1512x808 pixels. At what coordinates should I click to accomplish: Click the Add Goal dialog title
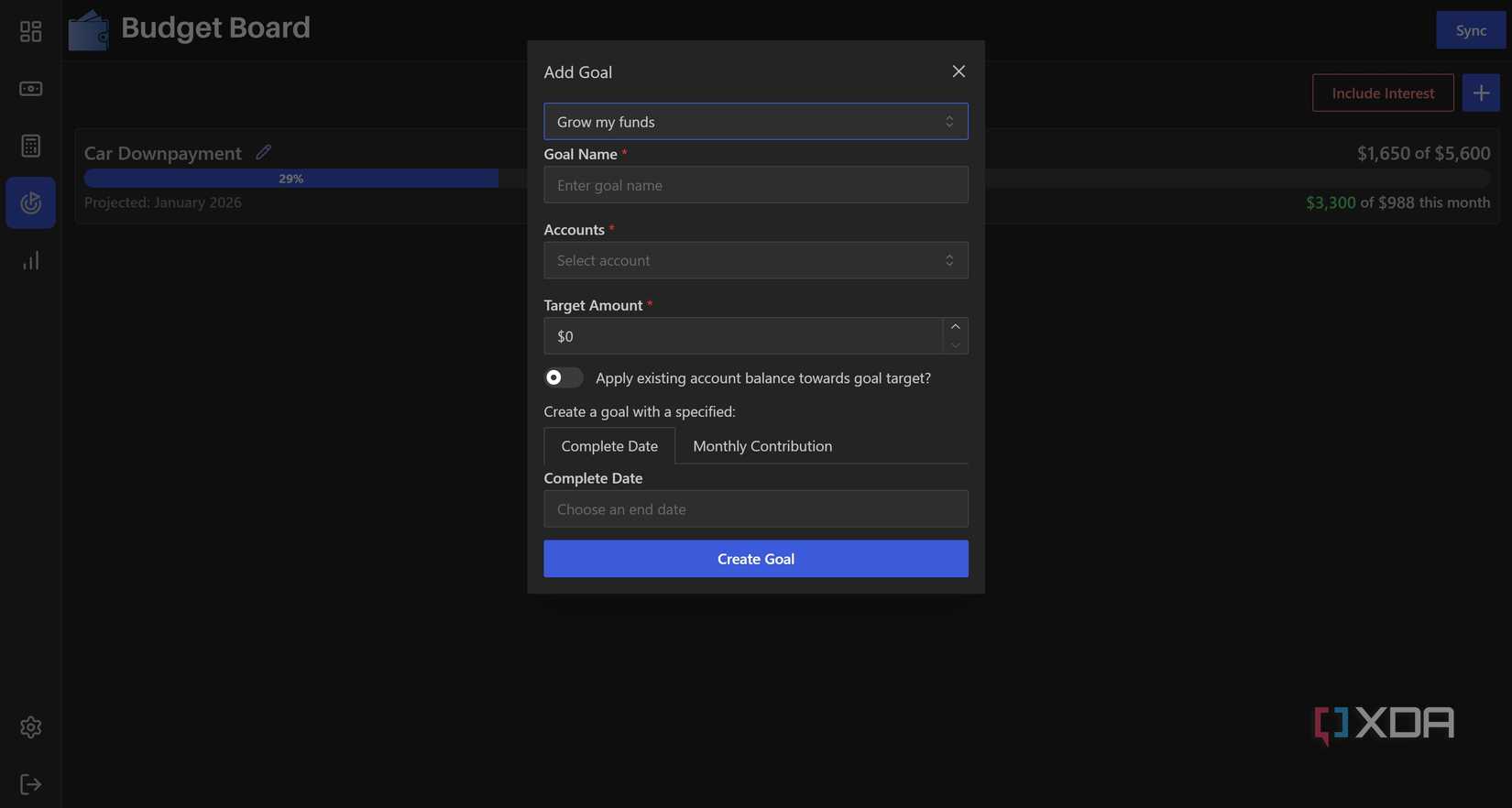[578, 71]
